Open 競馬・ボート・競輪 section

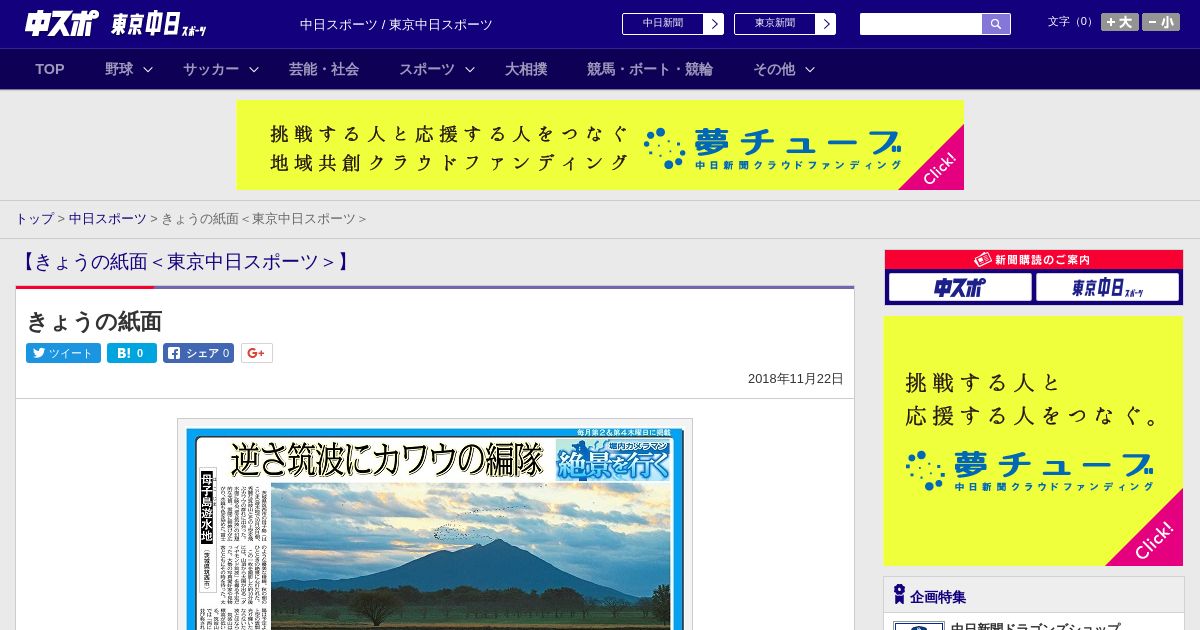click(650, 69)
